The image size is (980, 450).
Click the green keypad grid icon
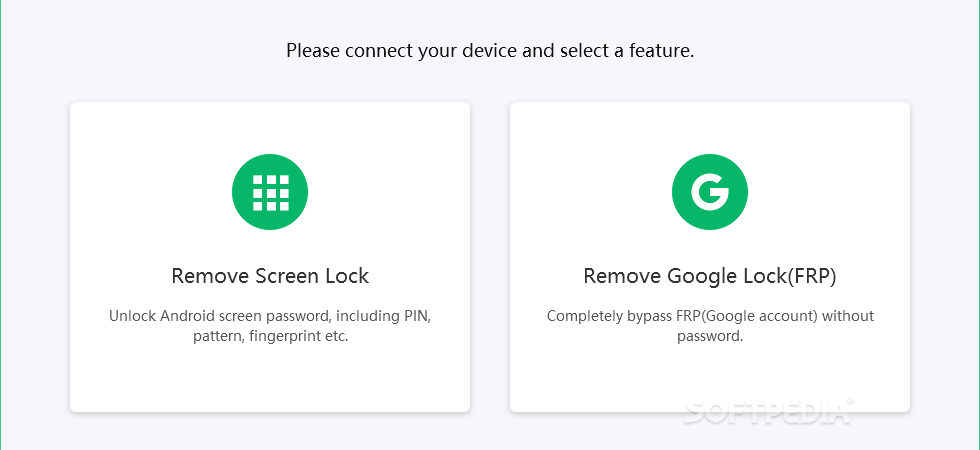click(270, 192)
